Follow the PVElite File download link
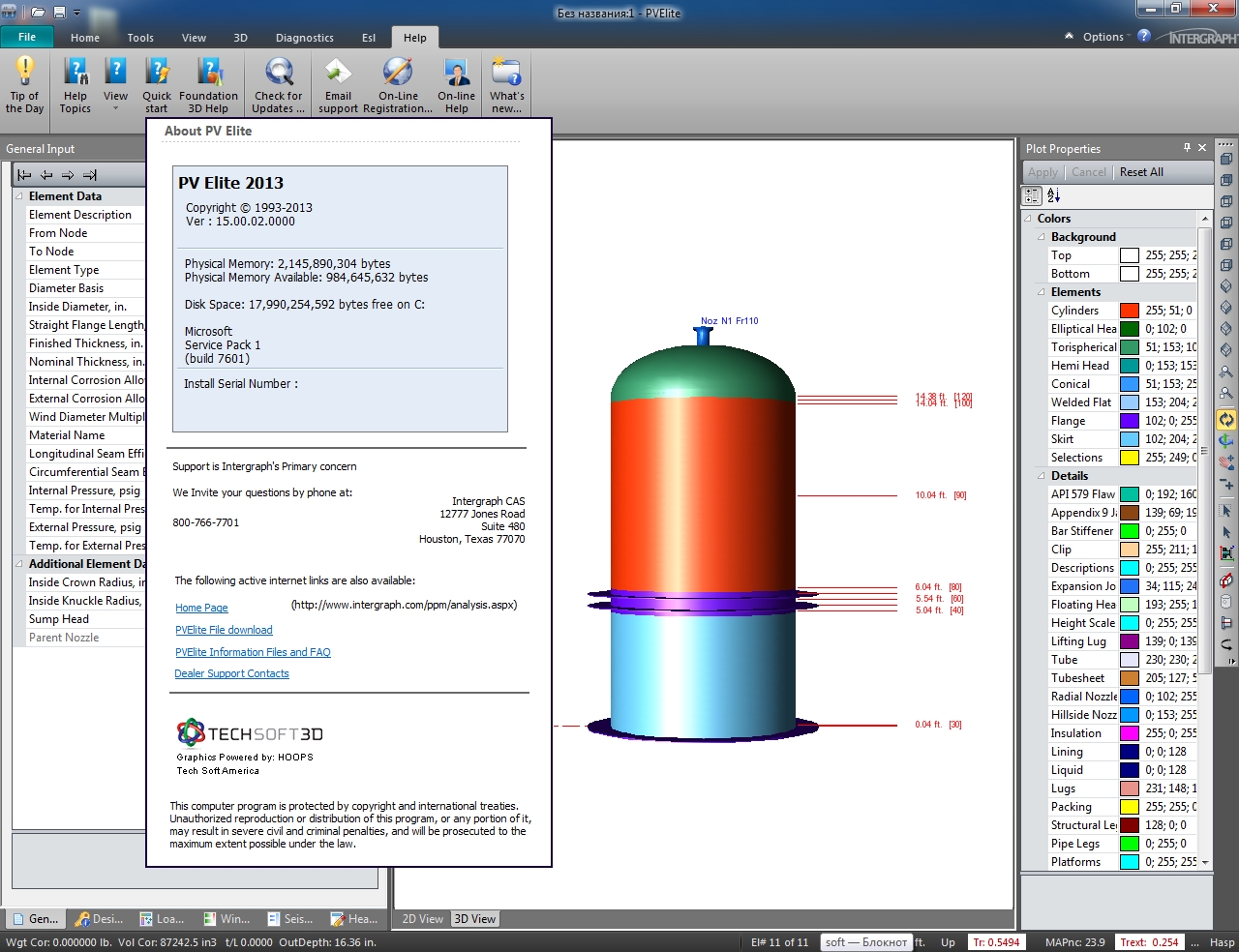Image resolution: width=1239 pixels, height=952 pixels. click(224, 630)
